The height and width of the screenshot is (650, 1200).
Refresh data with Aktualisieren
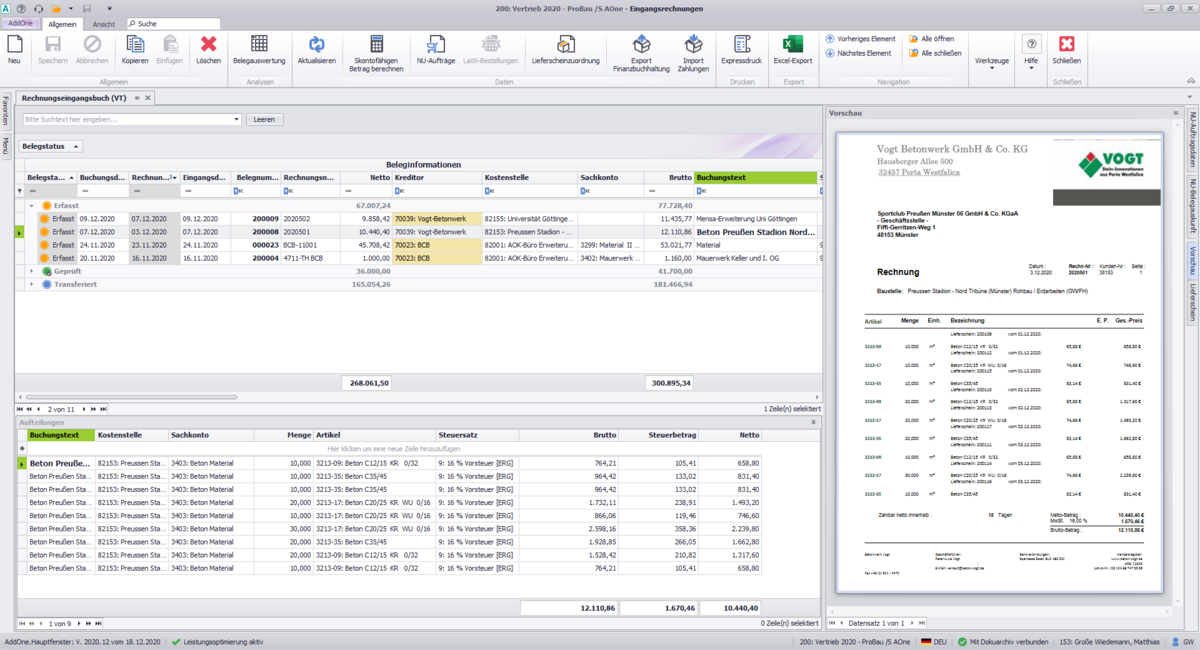316,45
